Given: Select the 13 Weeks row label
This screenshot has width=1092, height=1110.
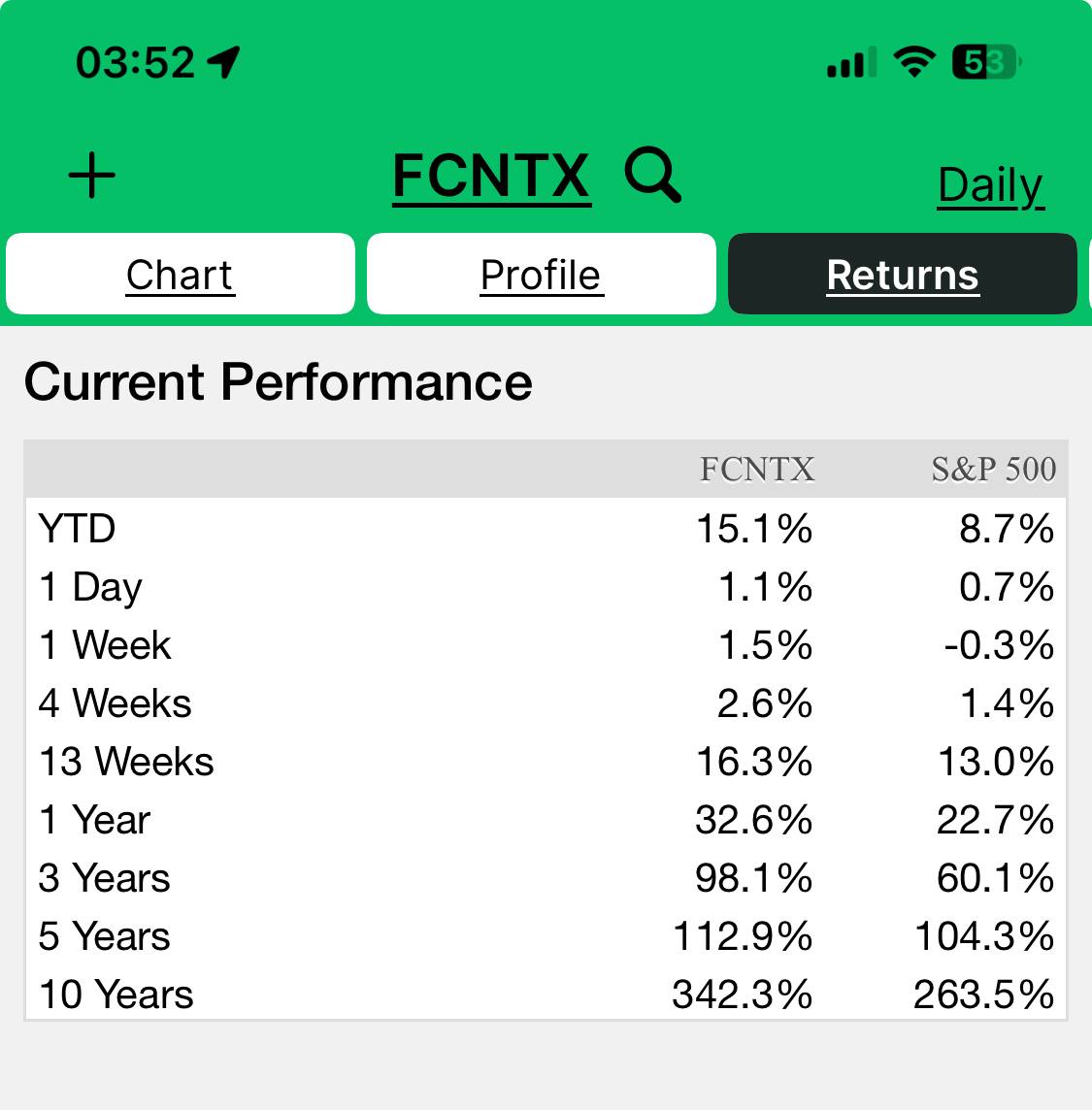Looking at the screenshot, I should pyautogui.click(x=126, y=762).
